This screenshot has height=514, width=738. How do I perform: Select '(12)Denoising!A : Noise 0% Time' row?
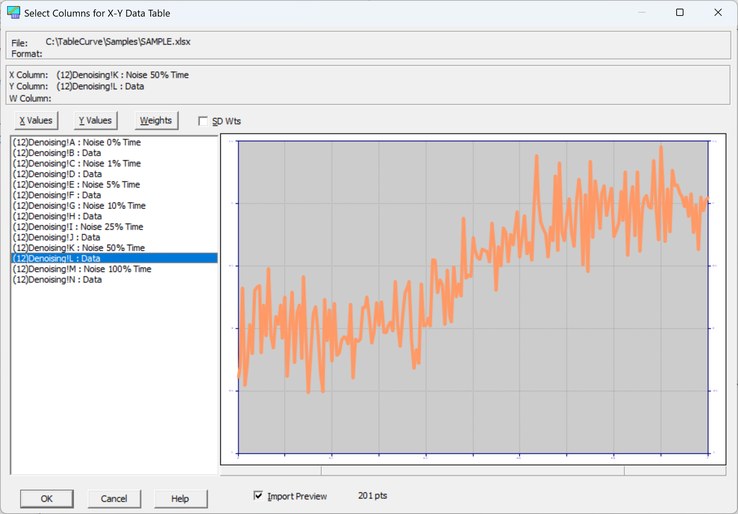114,142
